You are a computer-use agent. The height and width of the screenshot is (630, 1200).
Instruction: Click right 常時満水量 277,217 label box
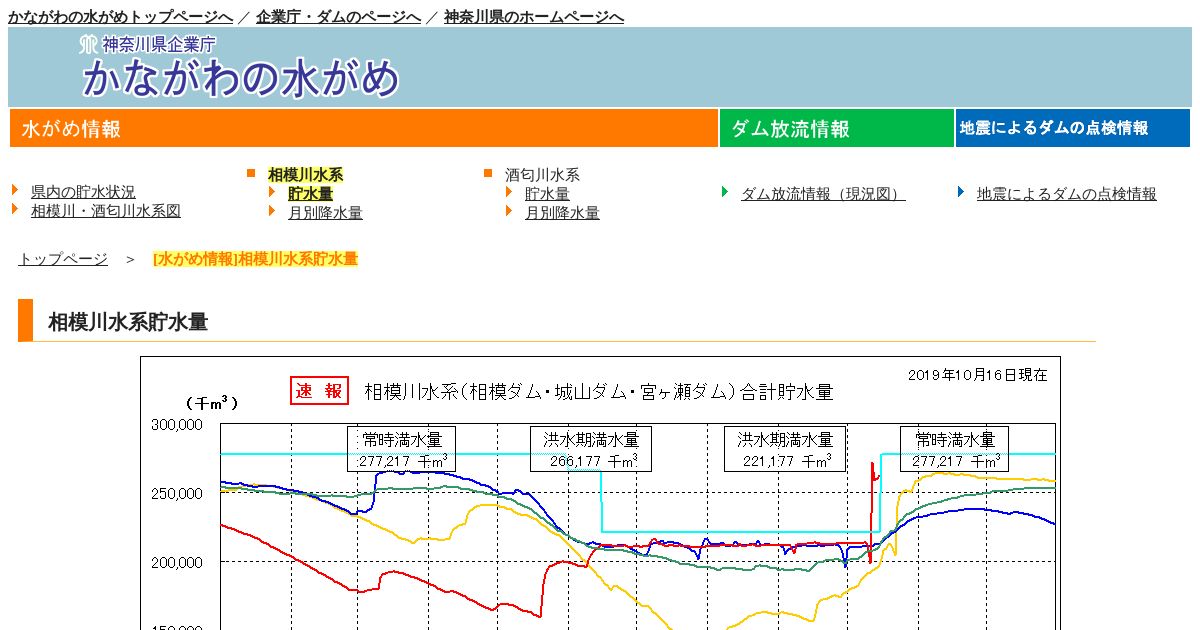[954, 450]
